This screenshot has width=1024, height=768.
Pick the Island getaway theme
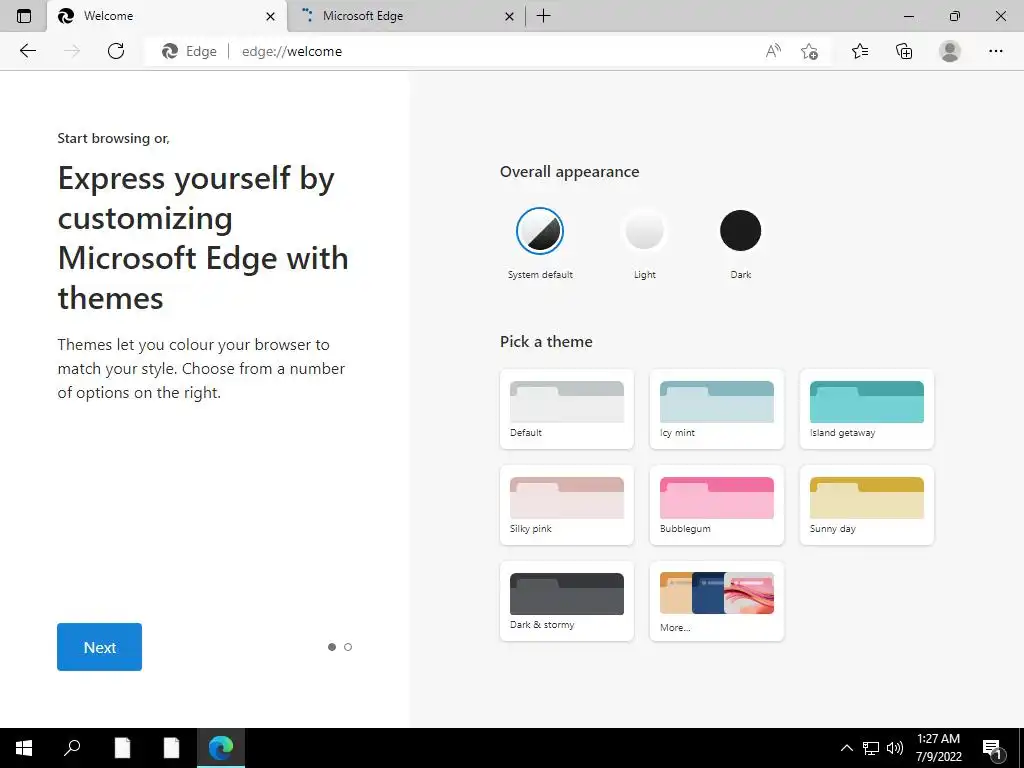tap(867, 409)
